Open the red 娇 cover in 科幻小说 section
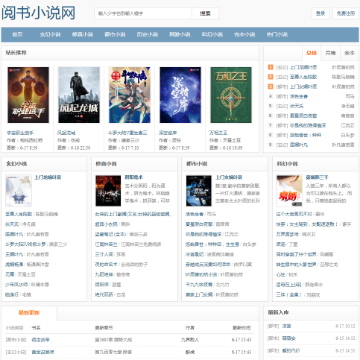The image size is (360, 360). click(x=289, y=191)
